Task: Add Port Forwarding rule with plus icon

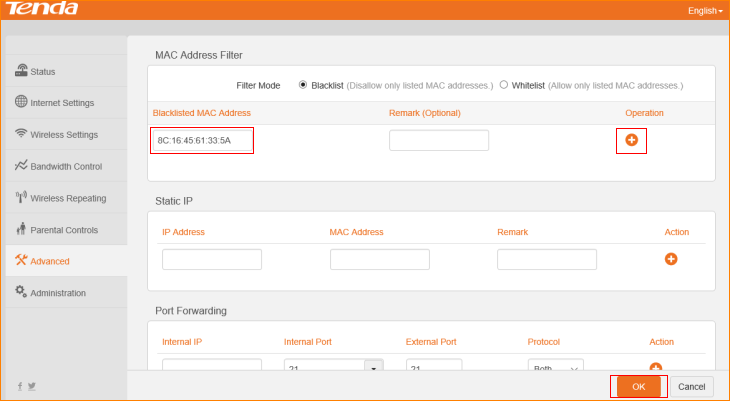Action: pyautogui.click(x=656, y=368)
